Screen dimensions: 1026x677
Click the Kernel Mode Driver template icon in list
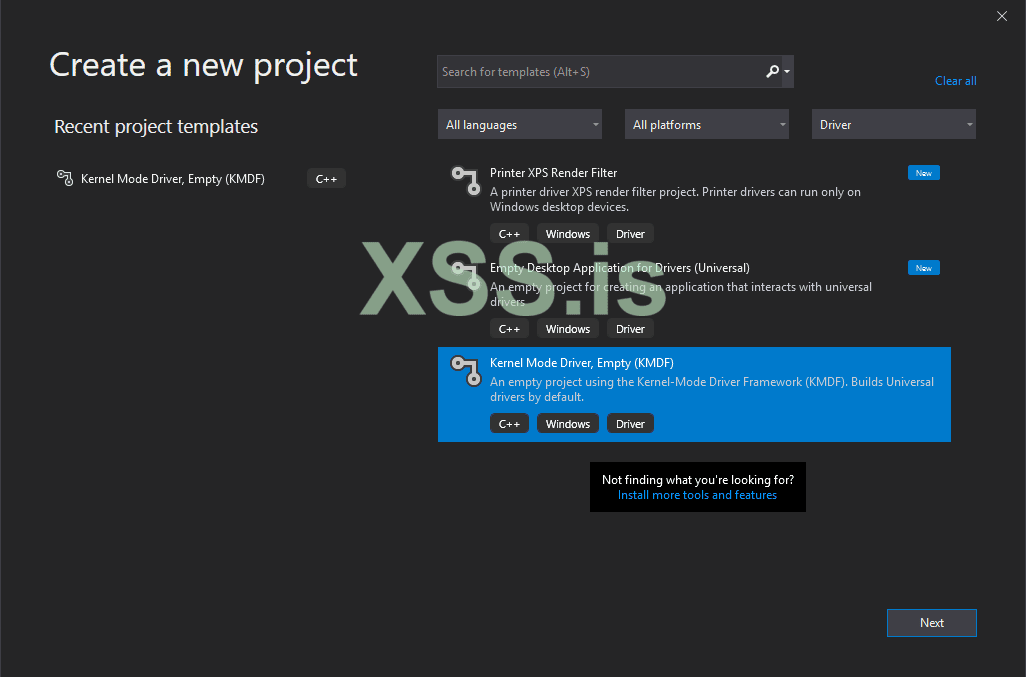point(466,371)
